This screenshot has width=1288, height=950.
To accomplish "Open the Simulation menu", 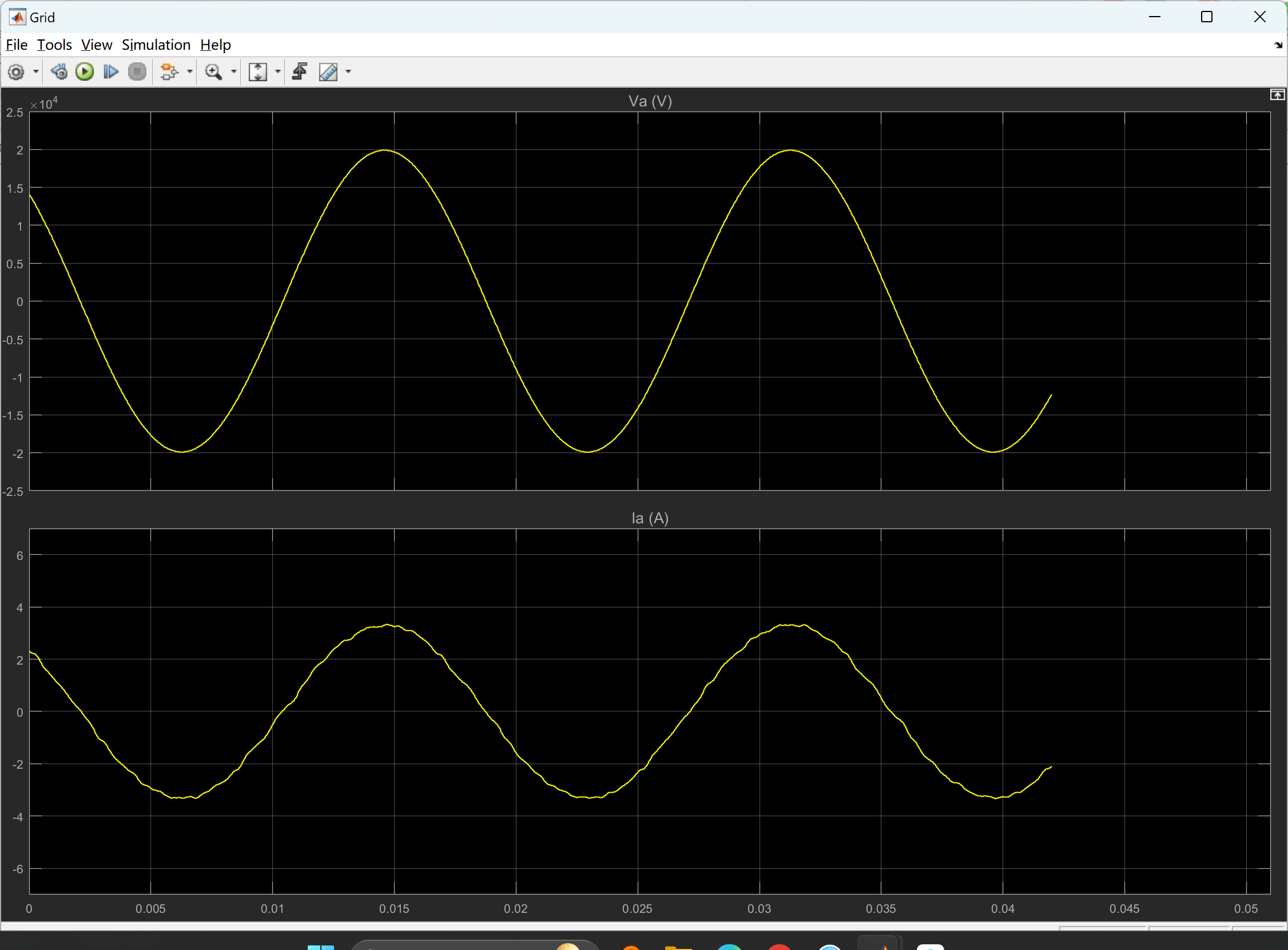I will point(156,45).
